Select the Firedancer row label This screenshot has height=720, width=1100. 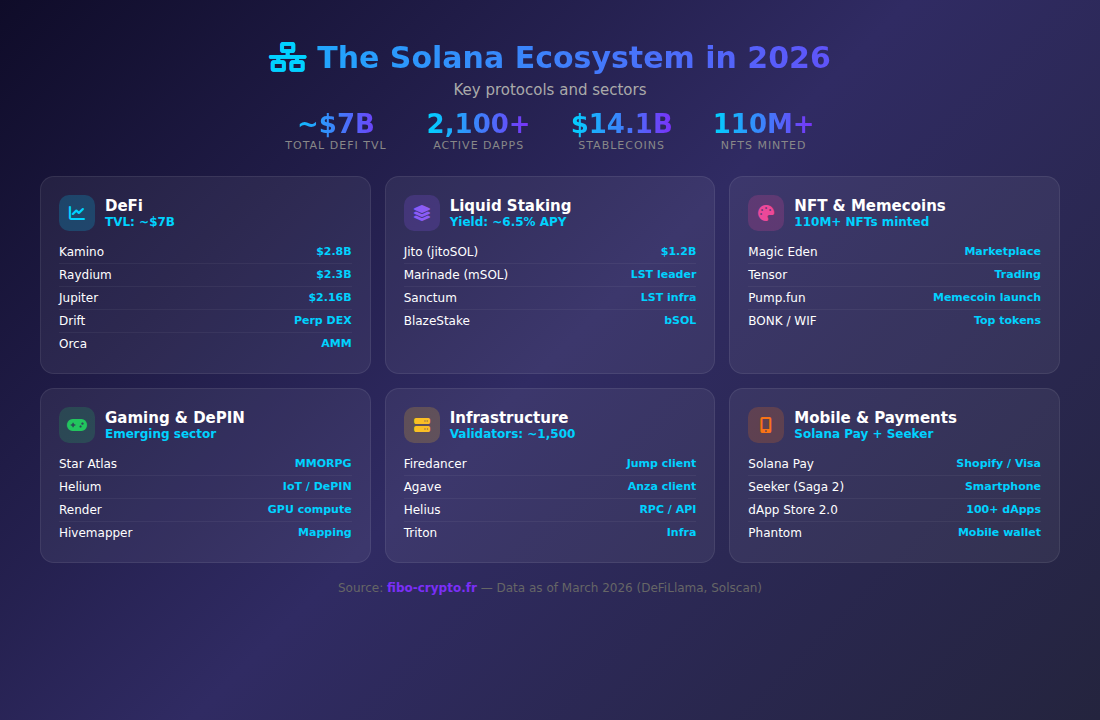point(435,463)
